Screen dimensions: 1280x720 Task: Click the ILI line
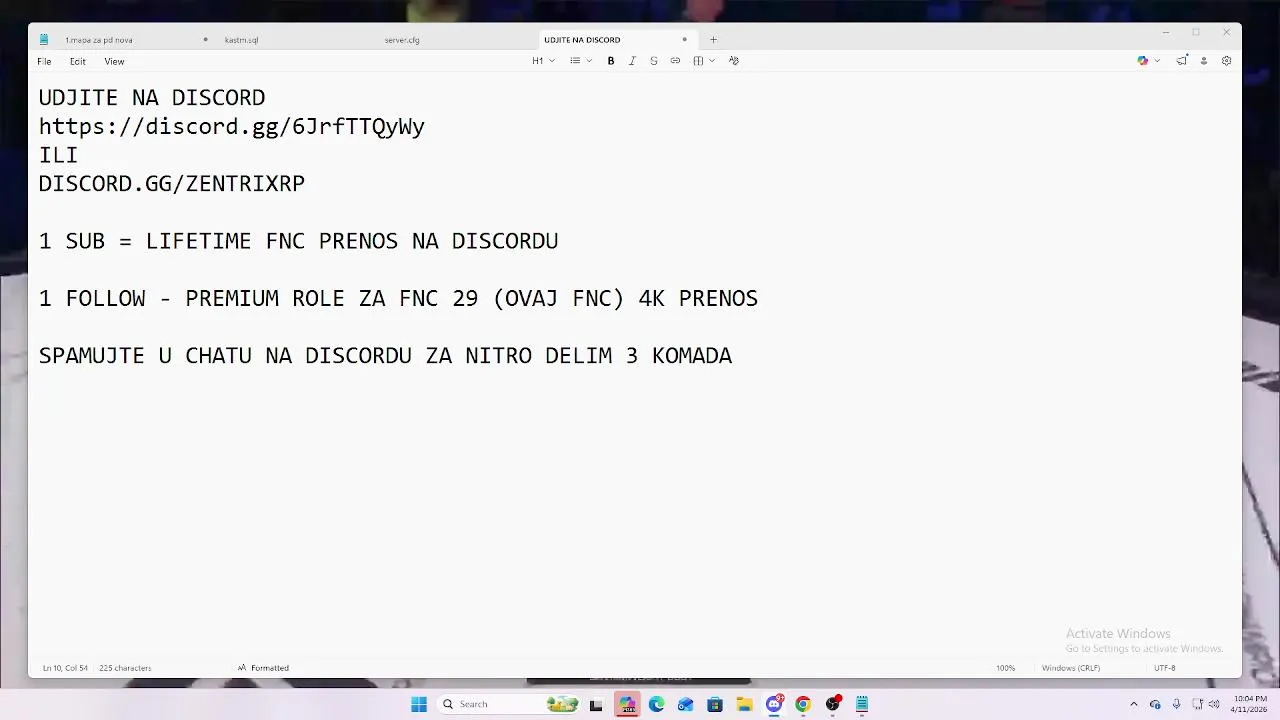(58, 155)
